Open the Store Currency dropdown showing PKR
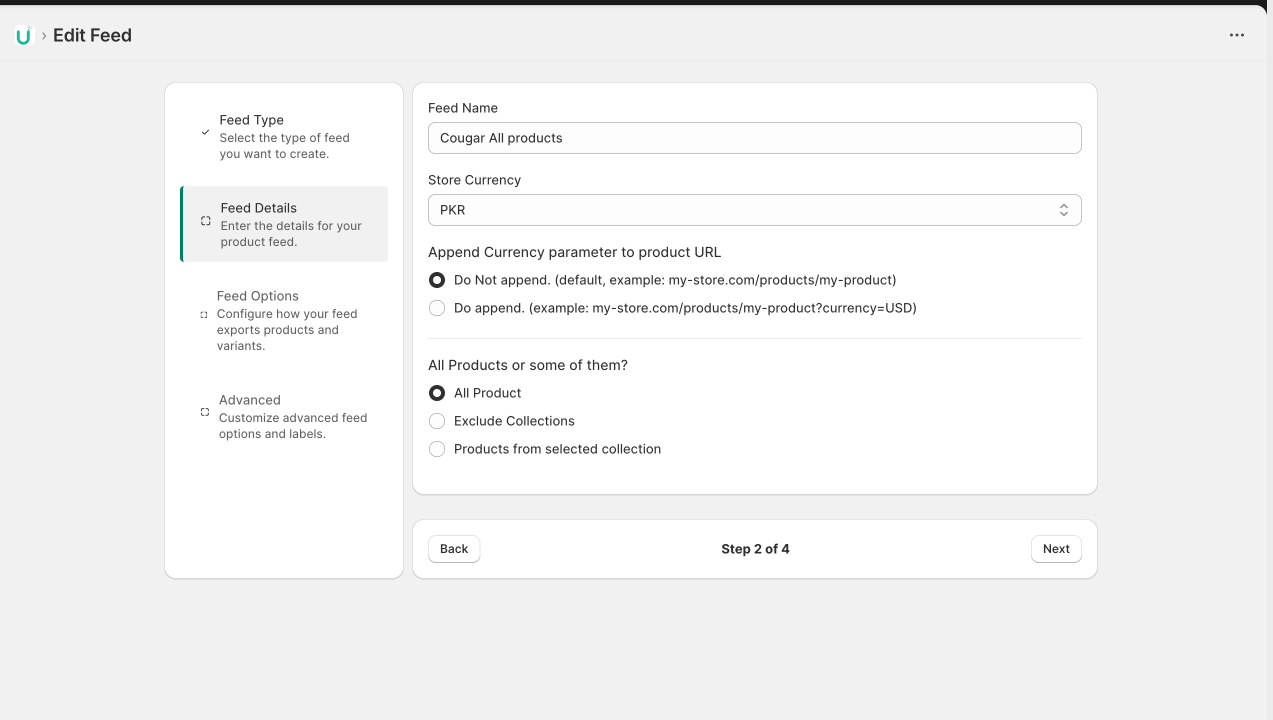The width and height of the screenshot is (1273, 720). pos(755,210)
